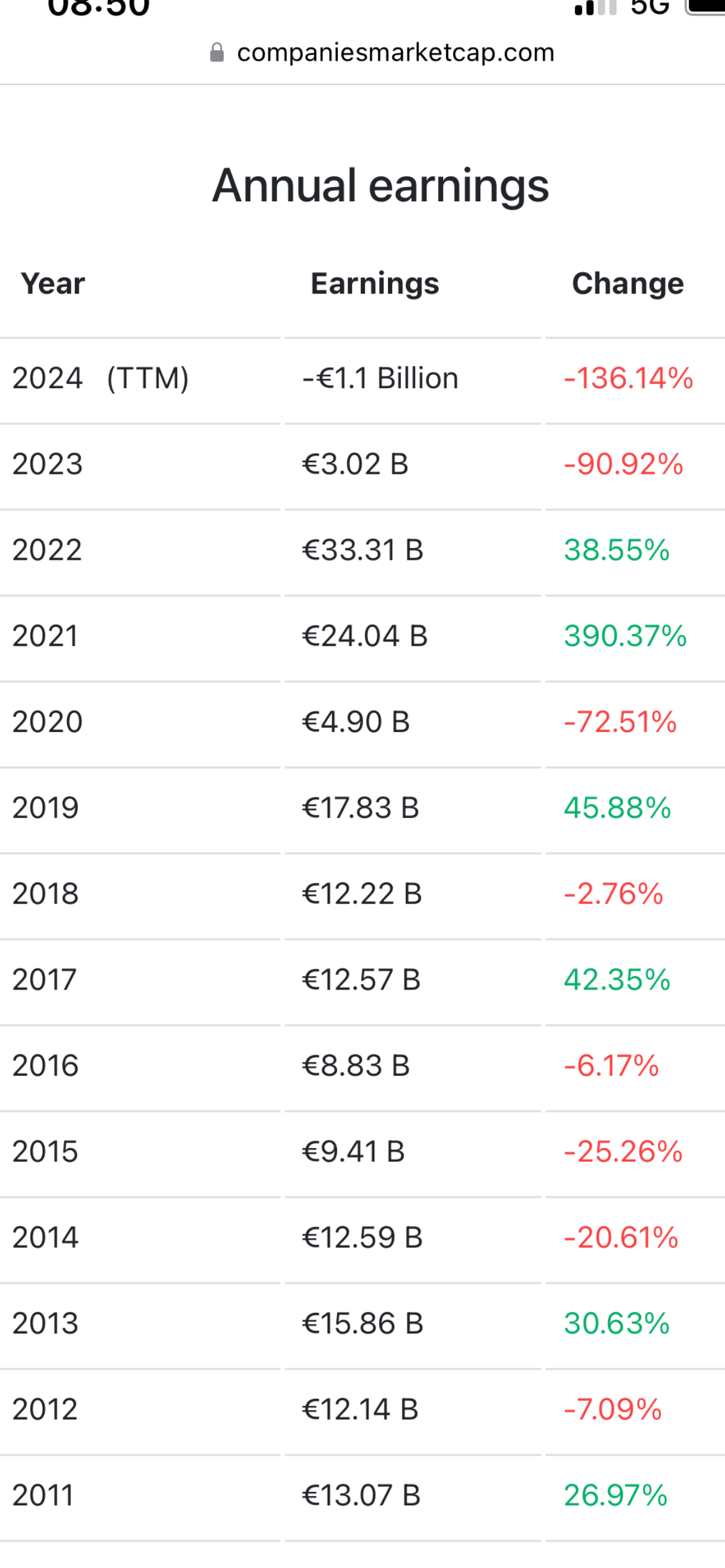Tap the -€1.1 Billion earnings value
725x1568 pixels.
(380, 378)
